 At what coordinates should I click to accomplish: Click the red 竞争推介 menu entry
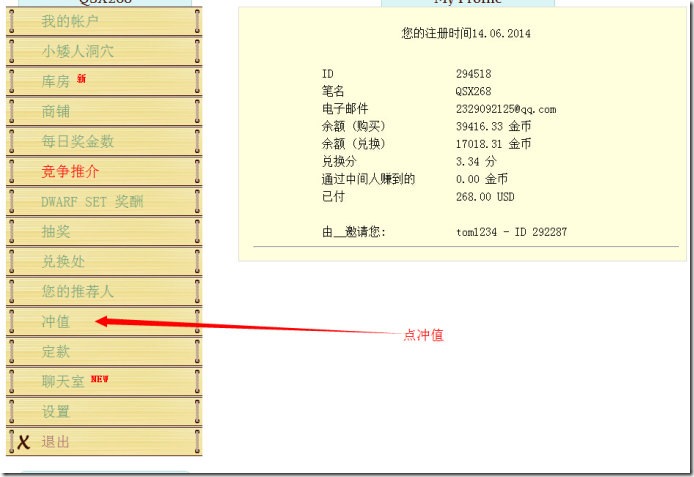(x=70, y=171)
